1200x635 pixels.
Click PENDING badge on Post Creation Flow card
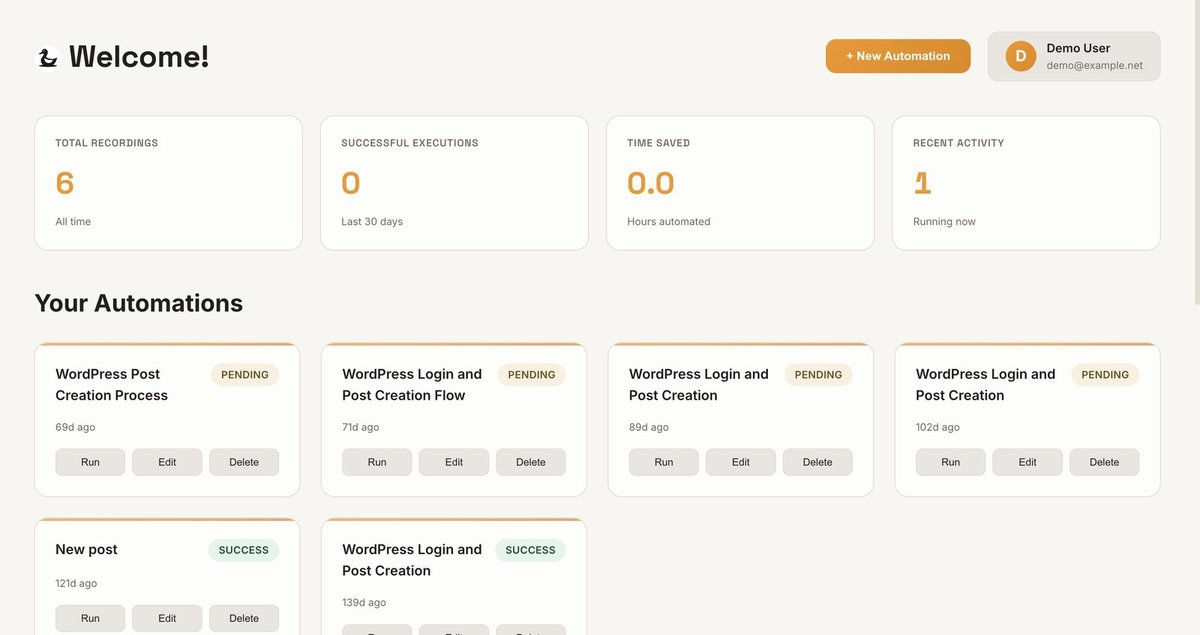click(x=532, y=375)
